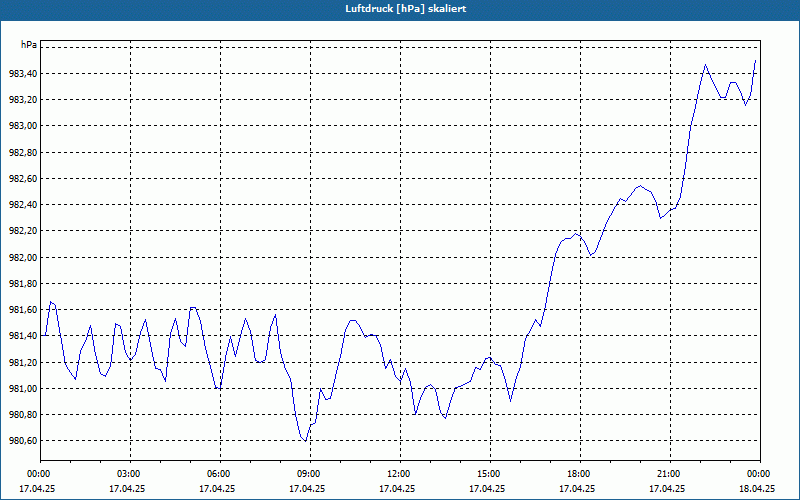Click the 983,00 y-axis value

point(23,126)
